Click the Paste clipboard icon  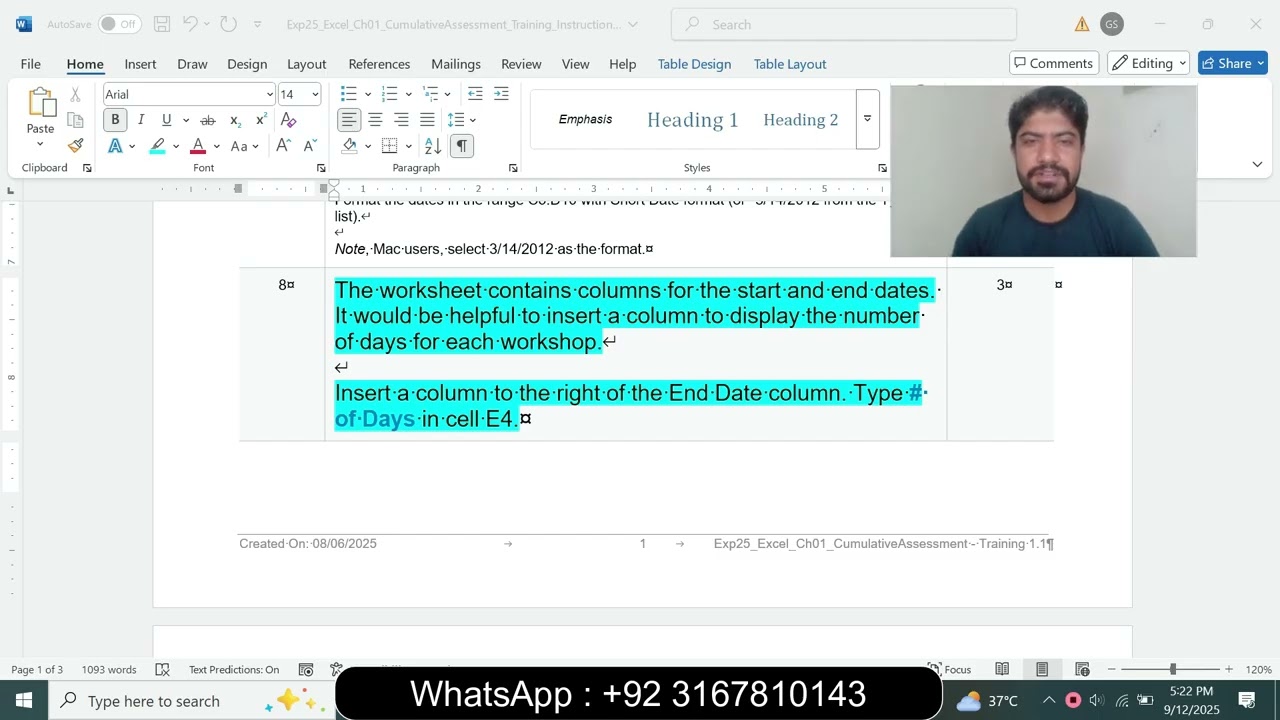(x=41, y=103)
